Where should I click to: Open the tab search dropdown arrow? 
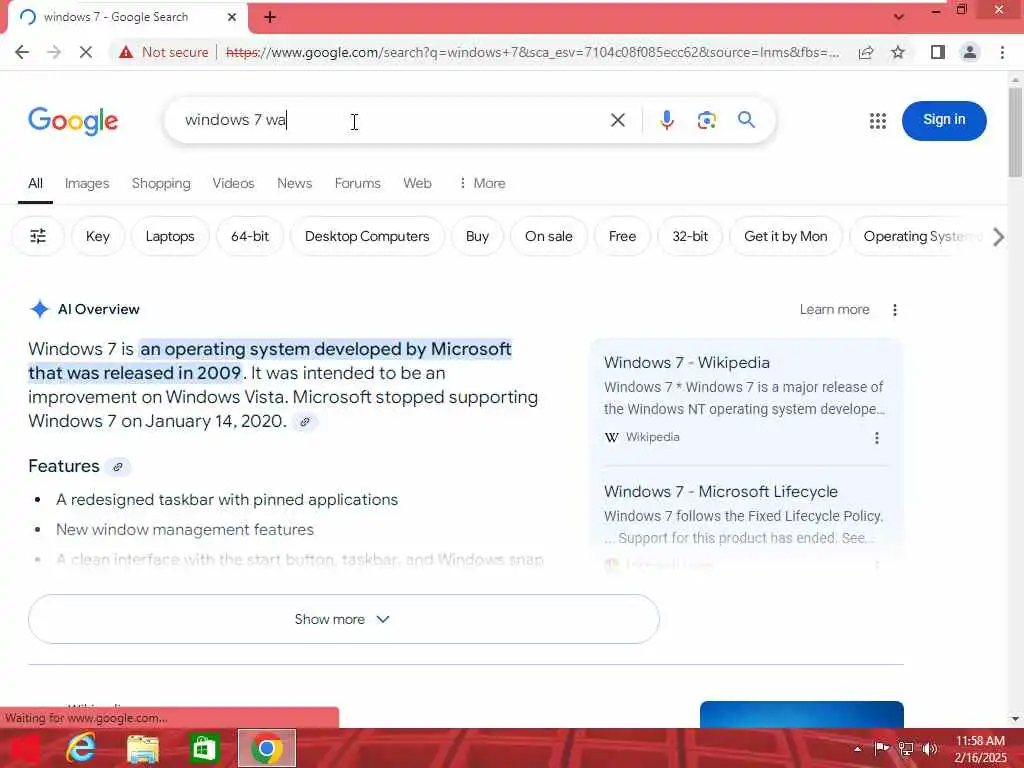tap(899, 17)
